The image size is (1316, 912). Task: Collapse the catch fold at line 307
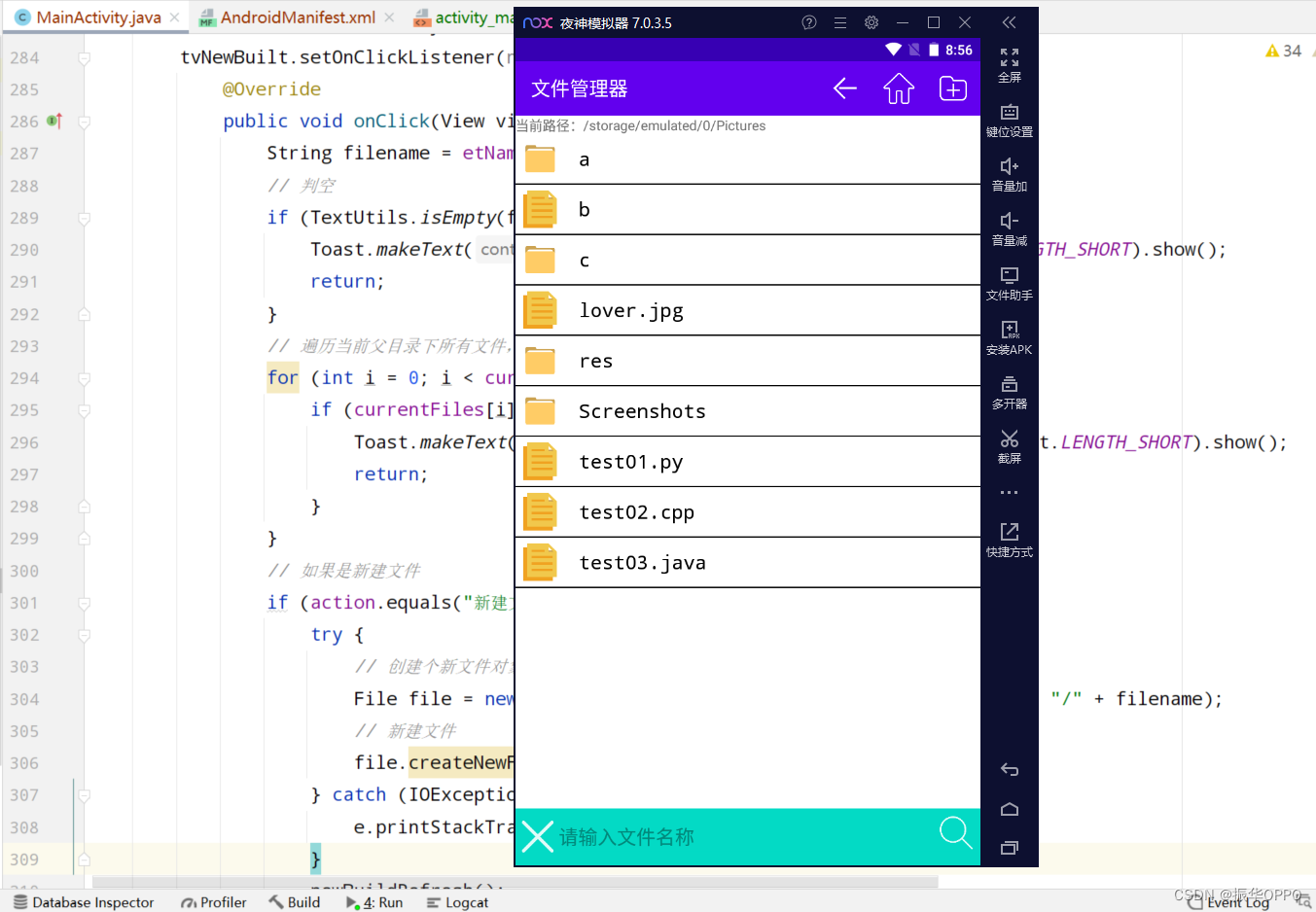(x=85, y=795)
